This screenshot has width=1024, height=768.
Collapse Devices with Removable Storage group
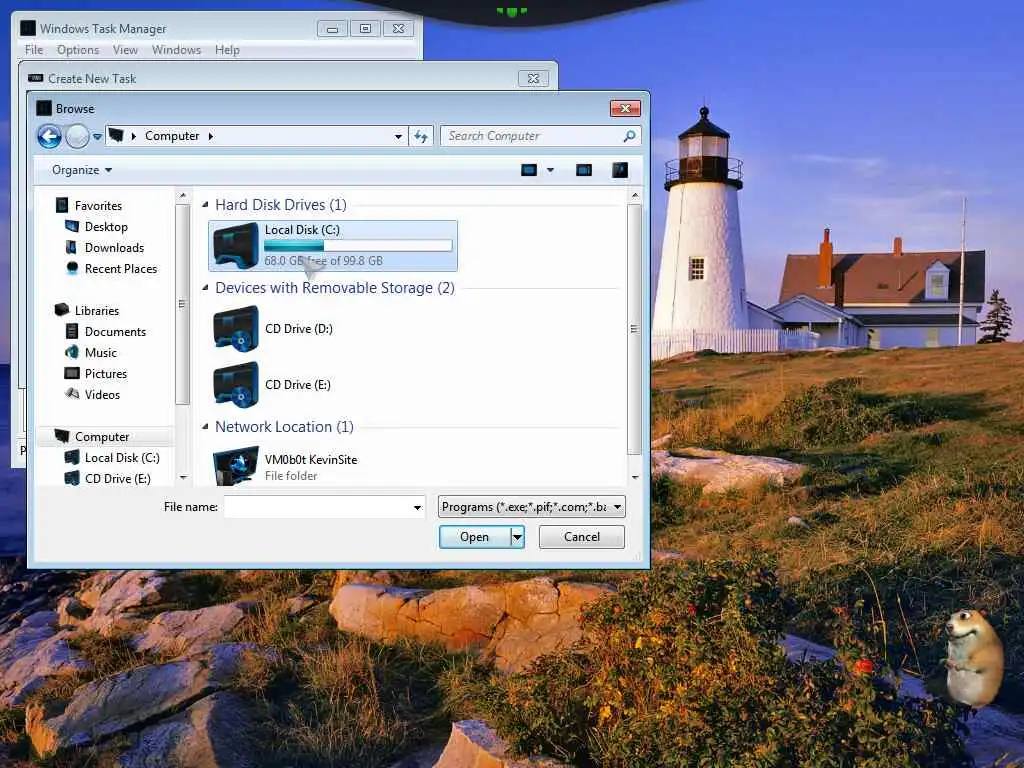point(205,288)
